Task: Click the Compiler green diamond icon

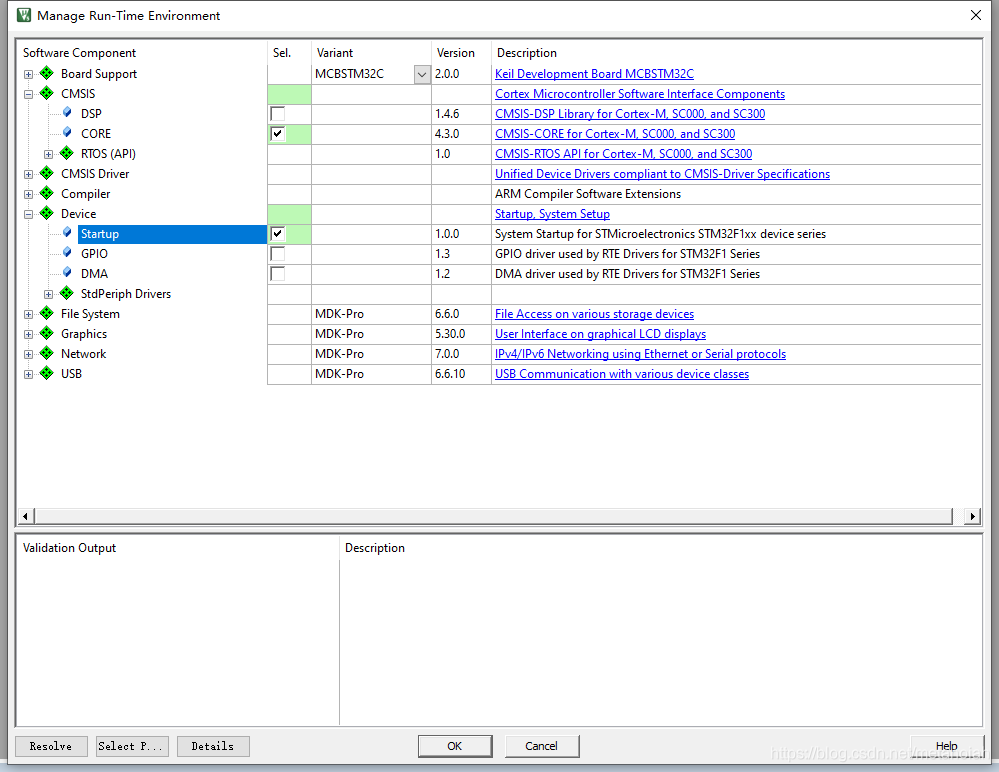Action: (47, 193)
